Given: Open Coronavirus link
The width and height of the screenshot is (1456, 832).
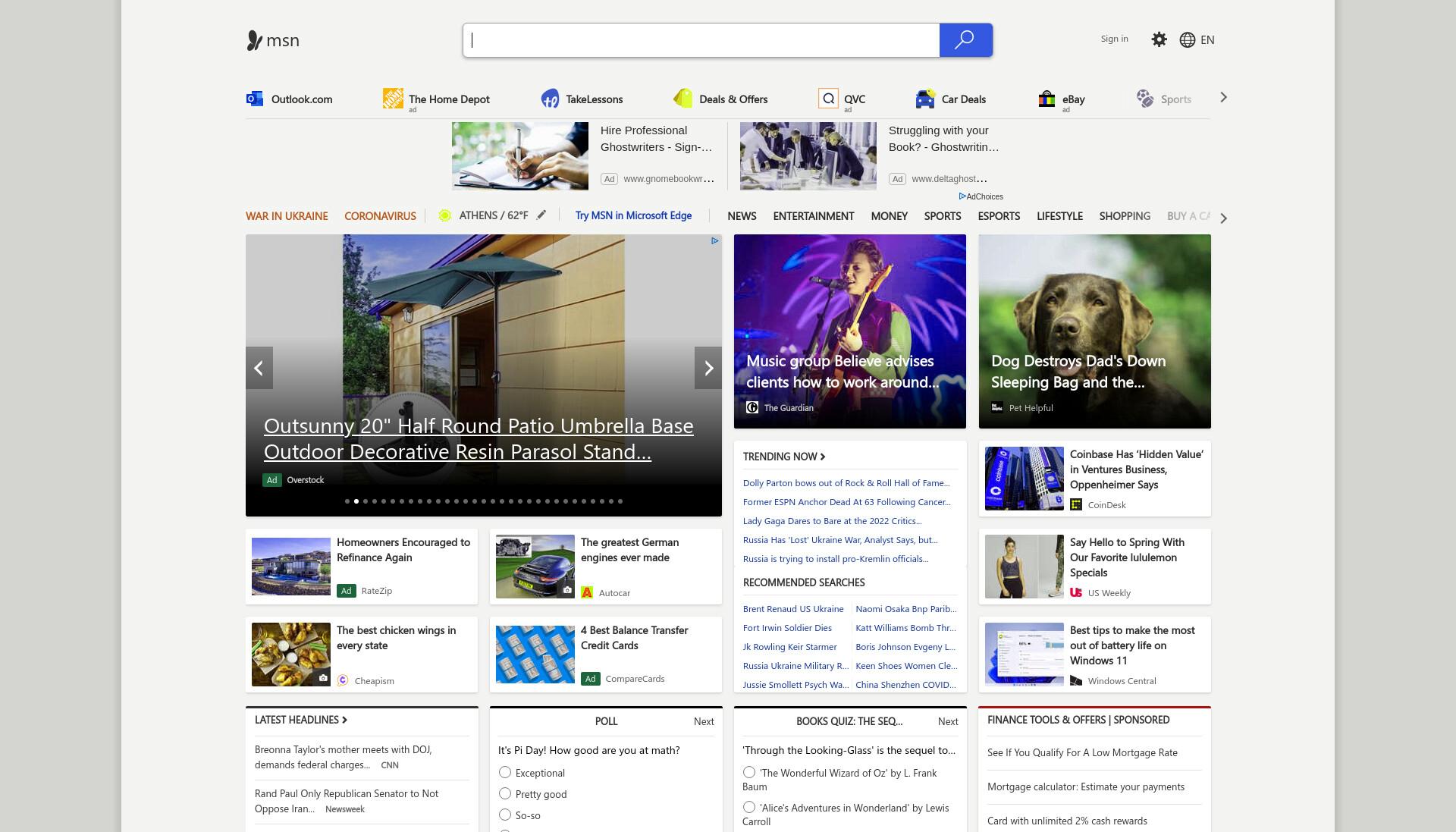Looking at the screenshot, I should click(380, 216).
